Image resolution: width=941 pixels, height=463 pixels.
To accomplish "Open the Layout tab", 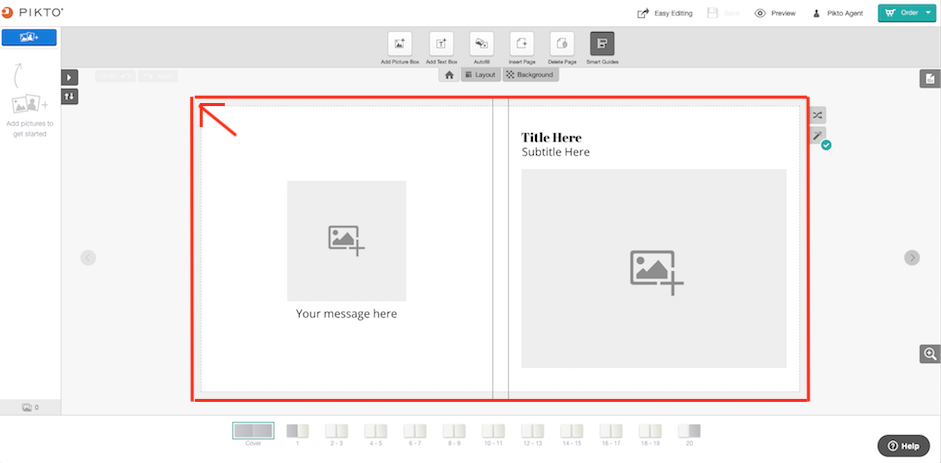I will pyautogui.click(x=480, y=75).
